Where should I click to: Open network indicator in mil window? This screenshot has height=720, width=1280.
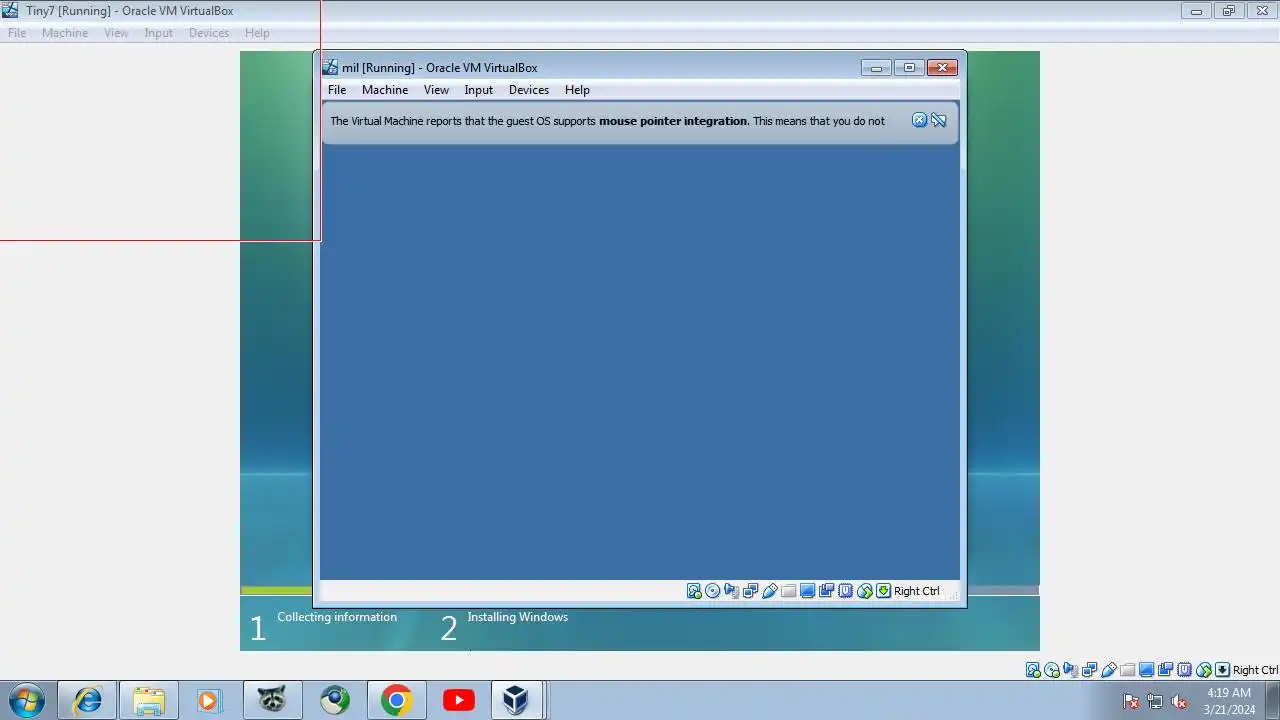751,591
